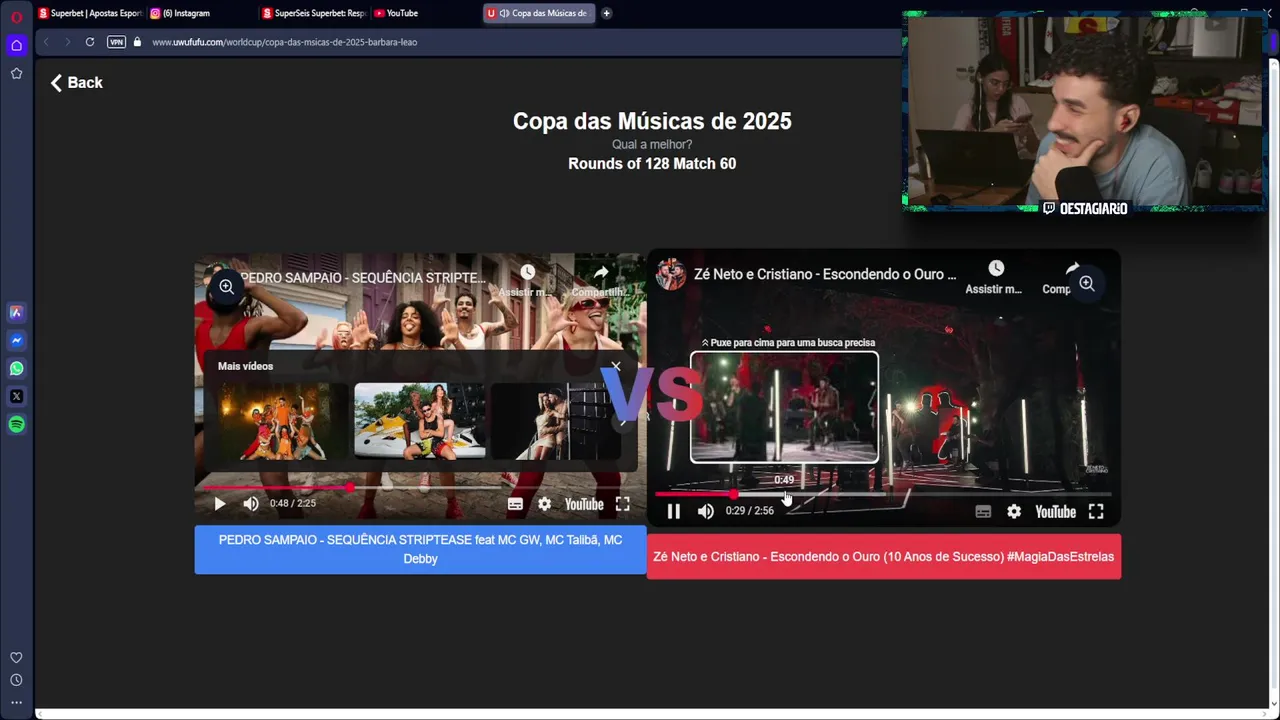Zoom the right video with magnifier icon
This screenshot has width=1280, height=720.
click(x=1087, y=284)
